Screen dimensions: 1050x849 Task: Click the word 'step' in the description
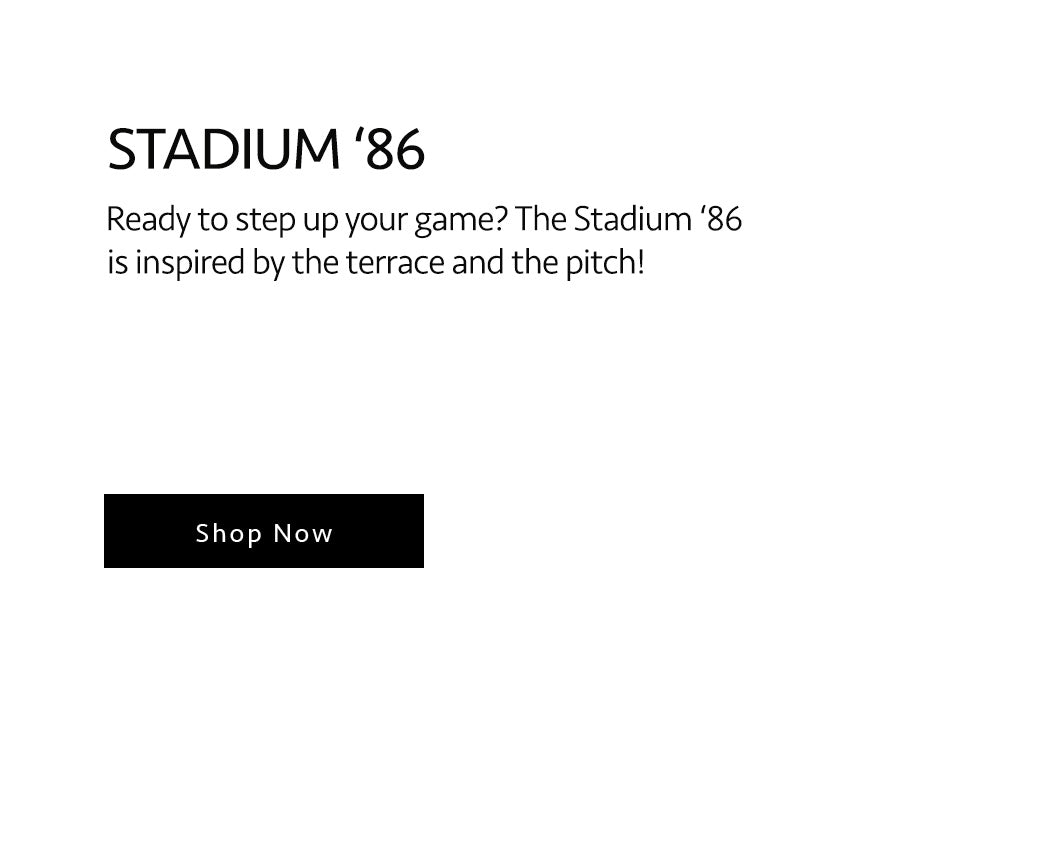pyautogui.click(x=265, y=221)
